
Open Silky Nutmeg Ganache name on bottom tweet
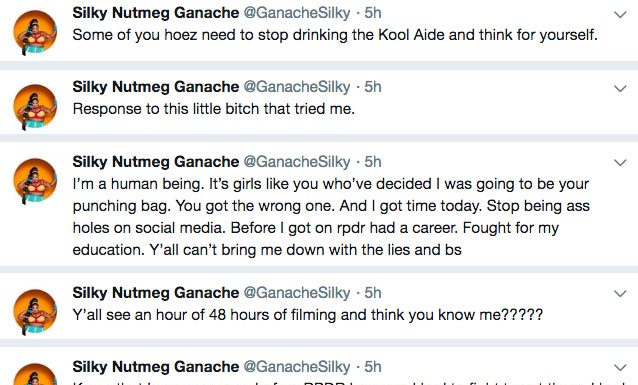[x=155, y=367]
